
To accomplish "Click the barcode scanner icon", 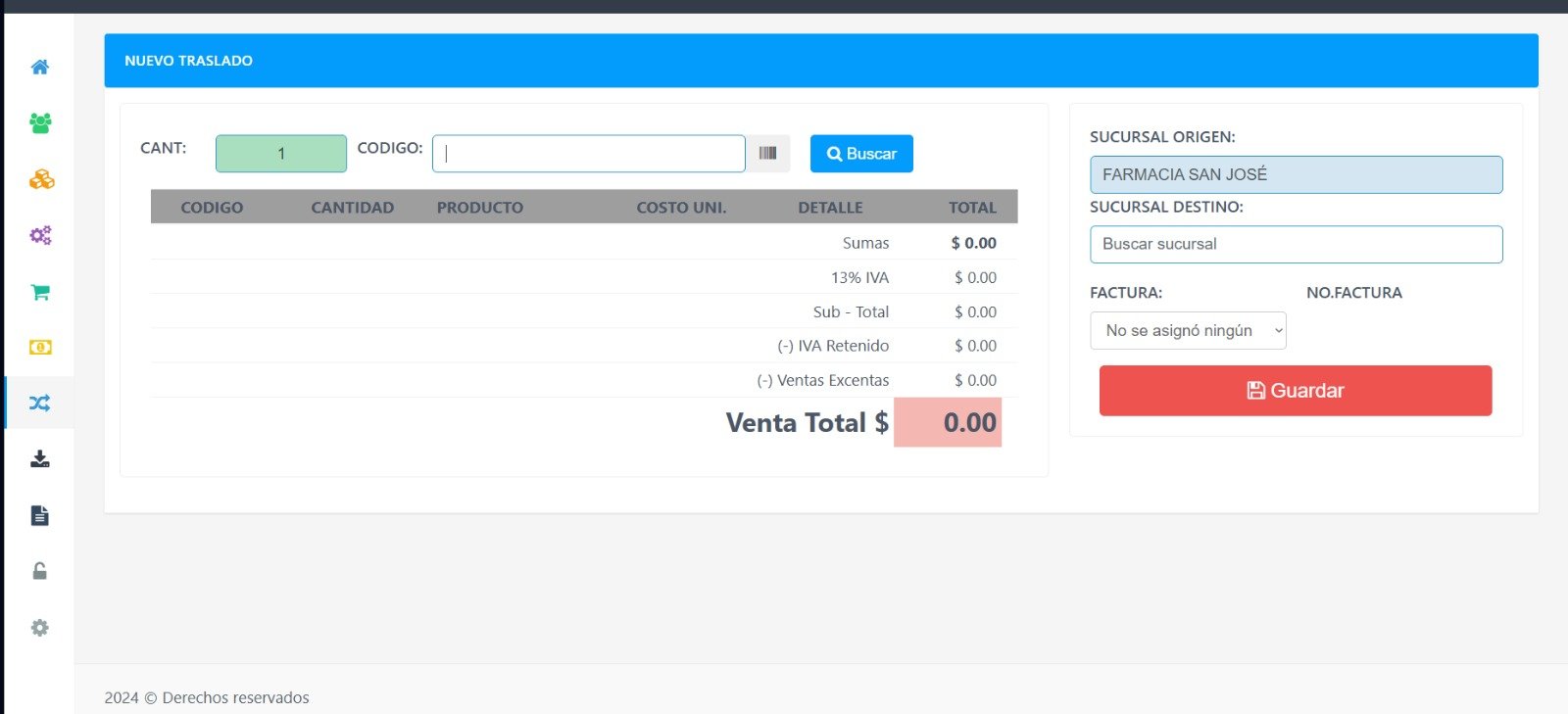I will [767, 154].
